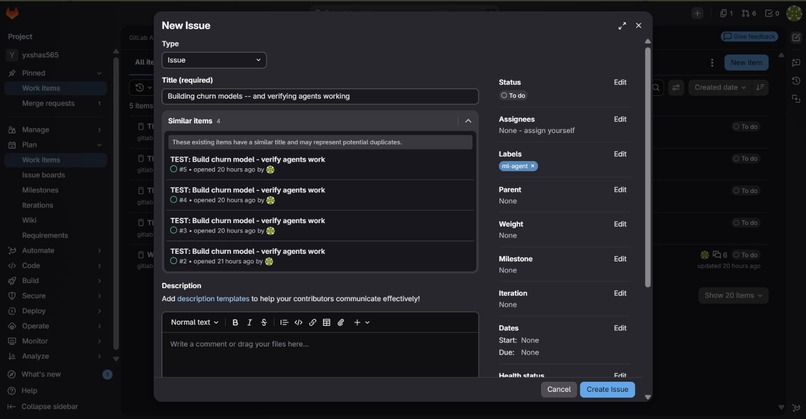
Task: Click the description text area
Action: [x=320, y=355]
